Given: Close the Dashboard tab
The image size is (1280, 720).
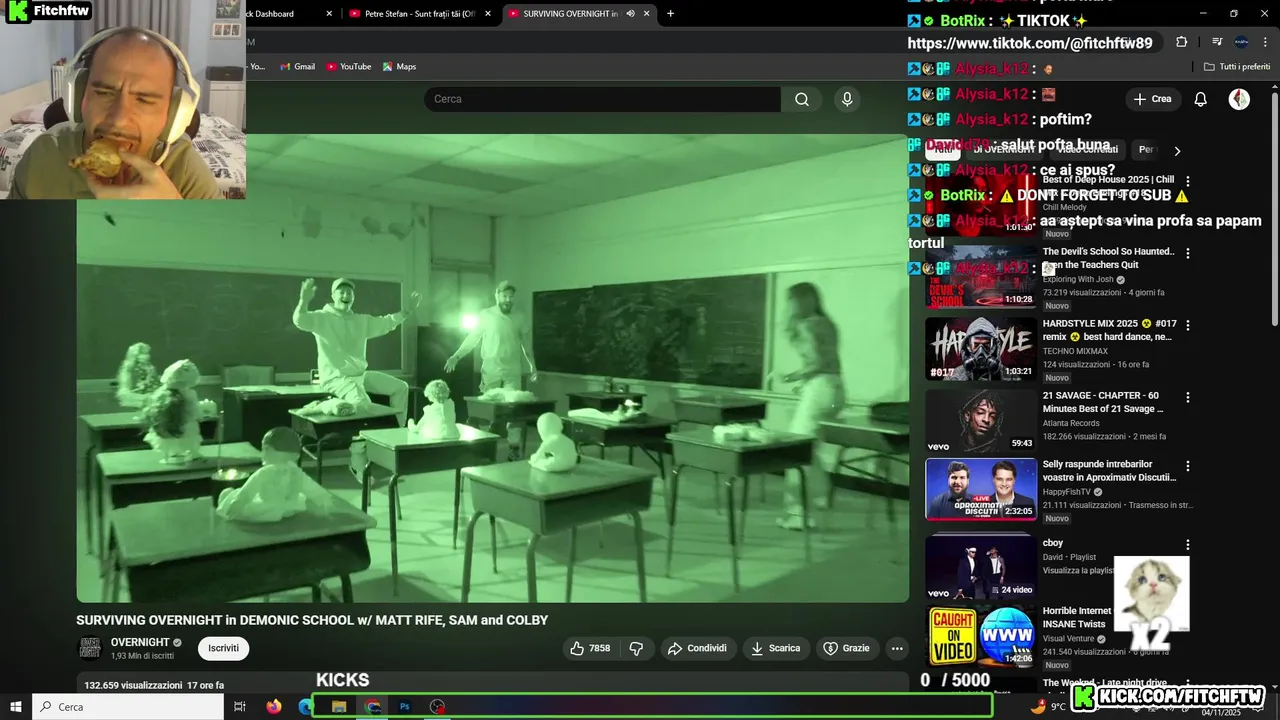Looking at the screenshot, I should (330, 14).
